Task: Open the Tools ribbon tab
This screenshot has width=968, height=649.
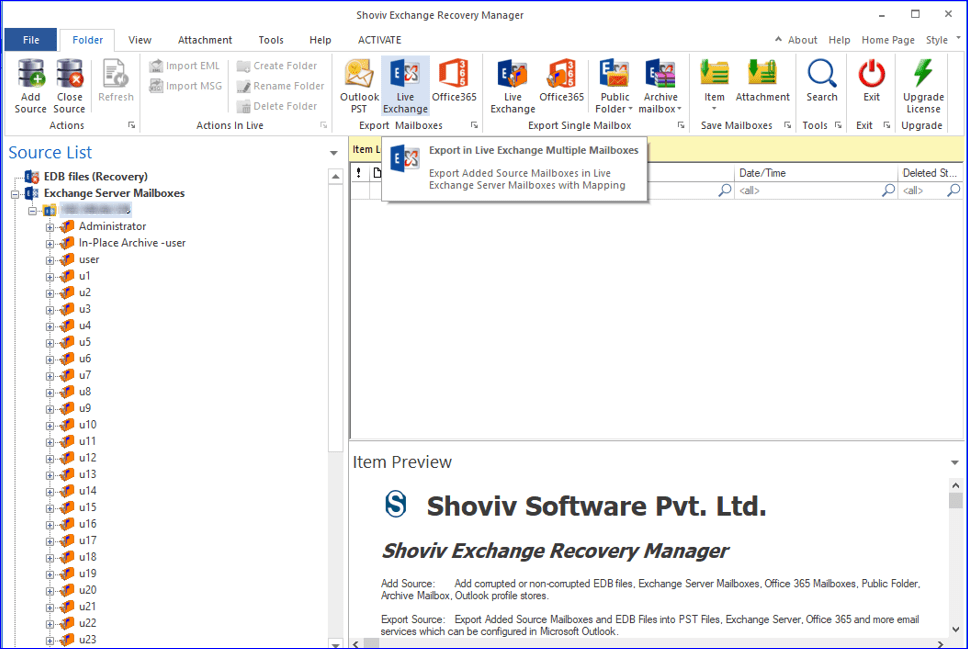Action: [271, 40]
